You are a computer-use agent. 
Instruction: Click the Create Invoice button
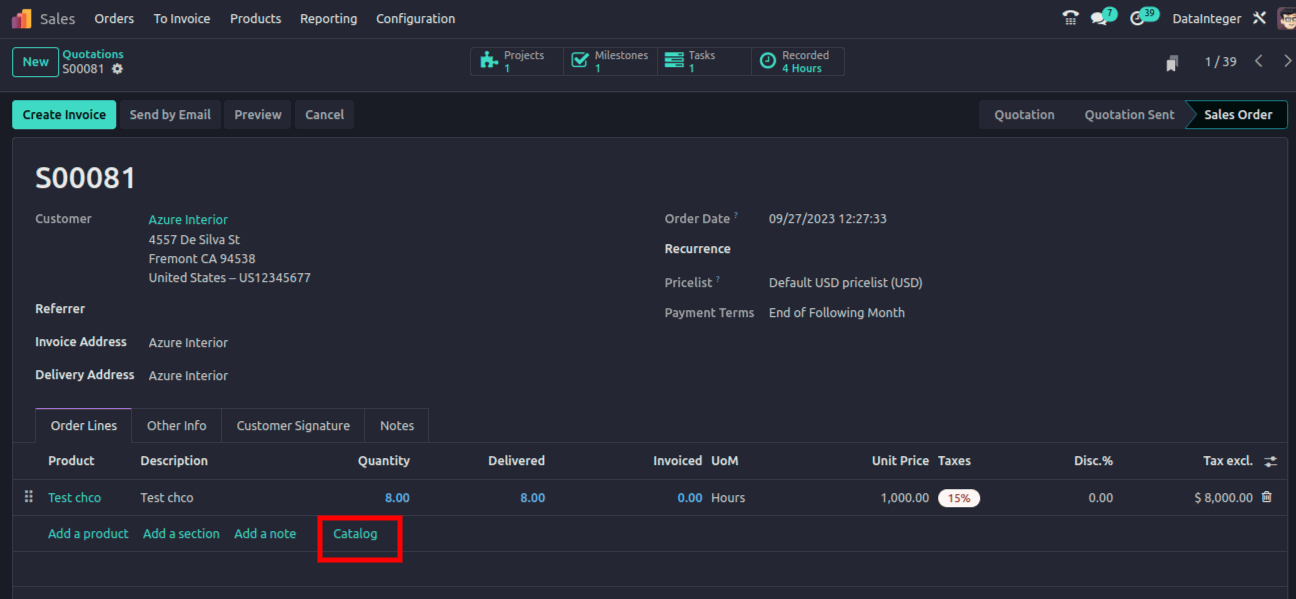[64, 115]
